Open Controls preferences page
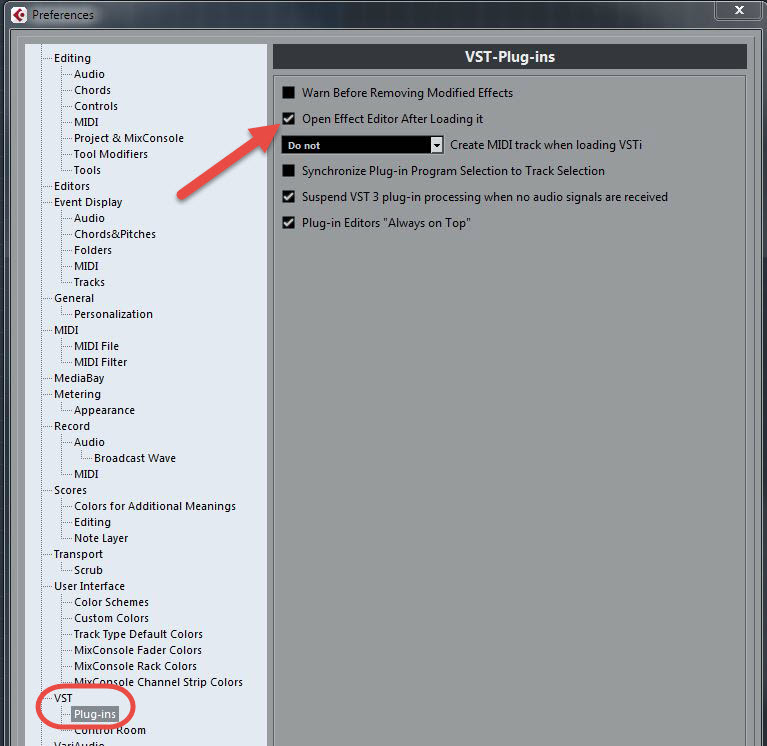Viewport: 767px width, 746px height. (x=96, y=106)
